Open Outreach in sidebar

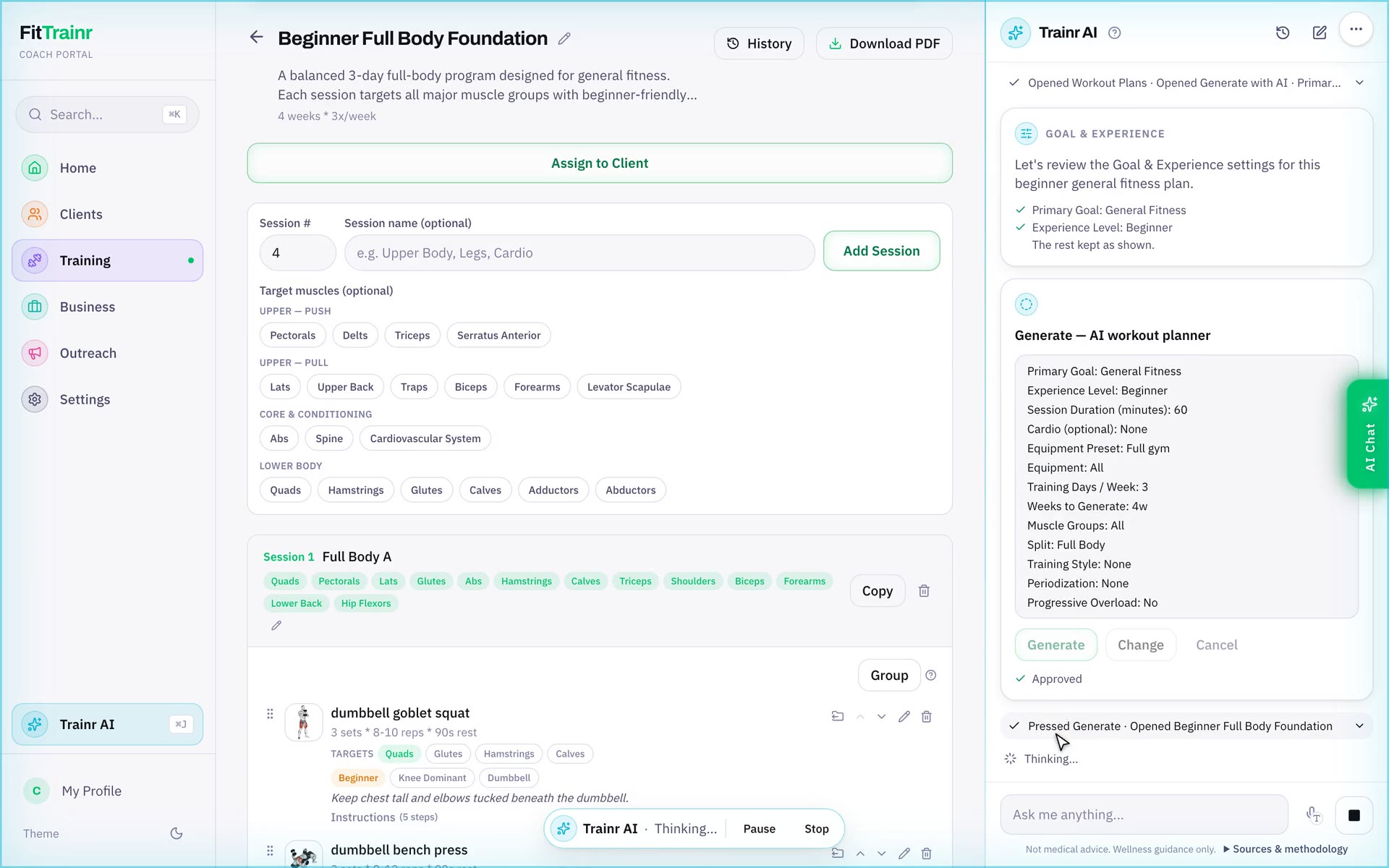click(108, 353)
